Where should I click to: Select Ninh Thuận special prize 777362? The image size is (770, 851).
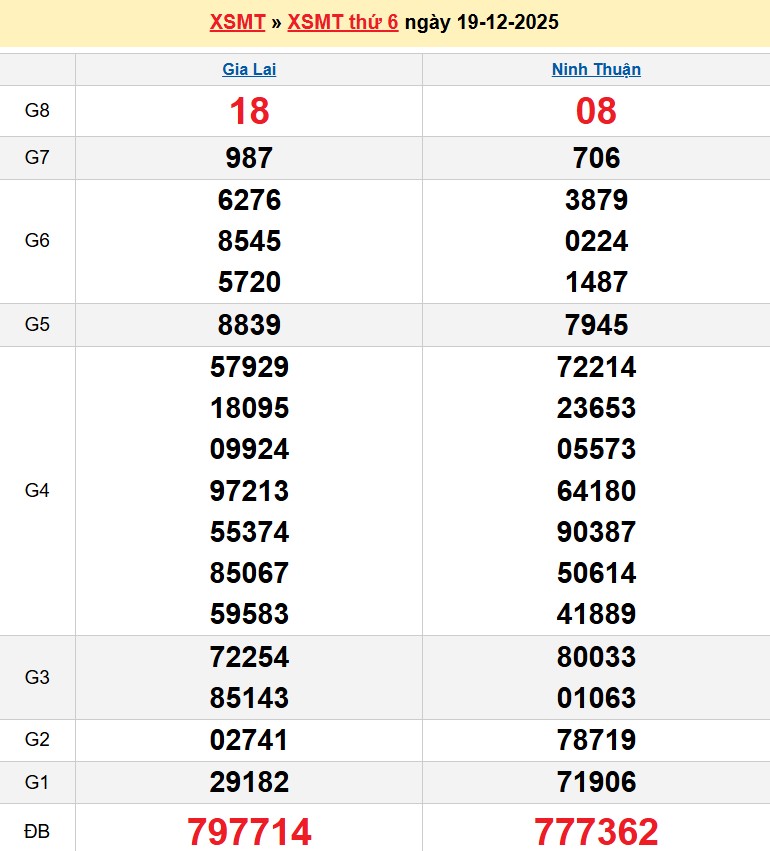tap(596, 831)
